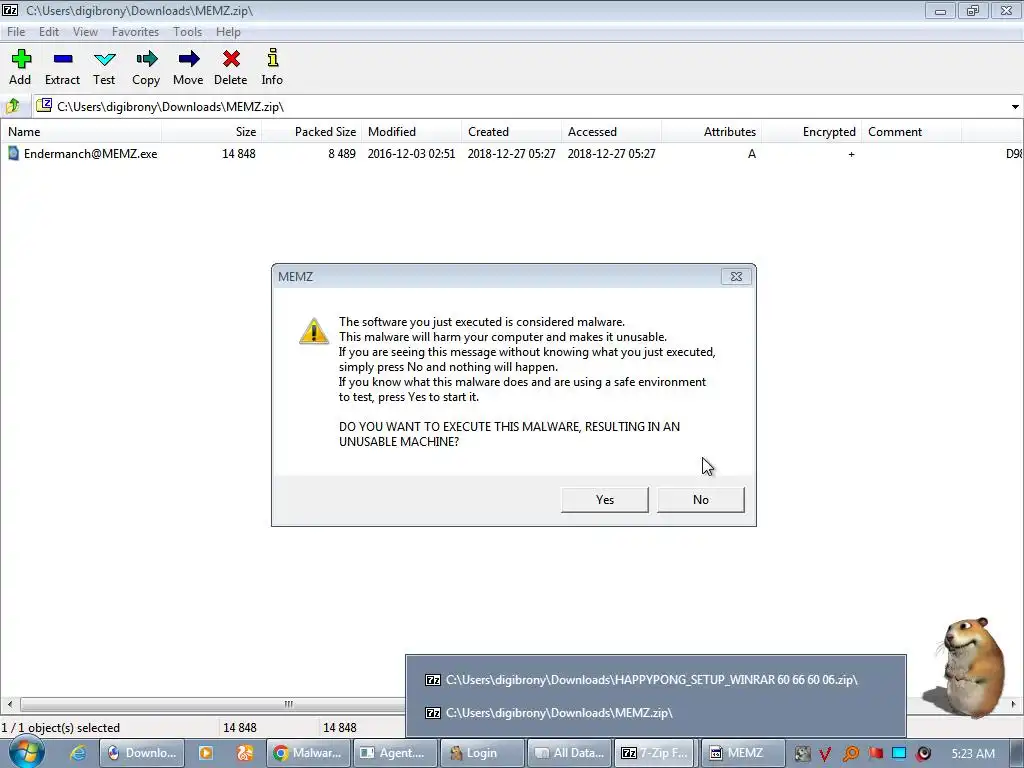Click the scroll right arrow
Screen dimensions: 1024x768
tap(1014, 704)
